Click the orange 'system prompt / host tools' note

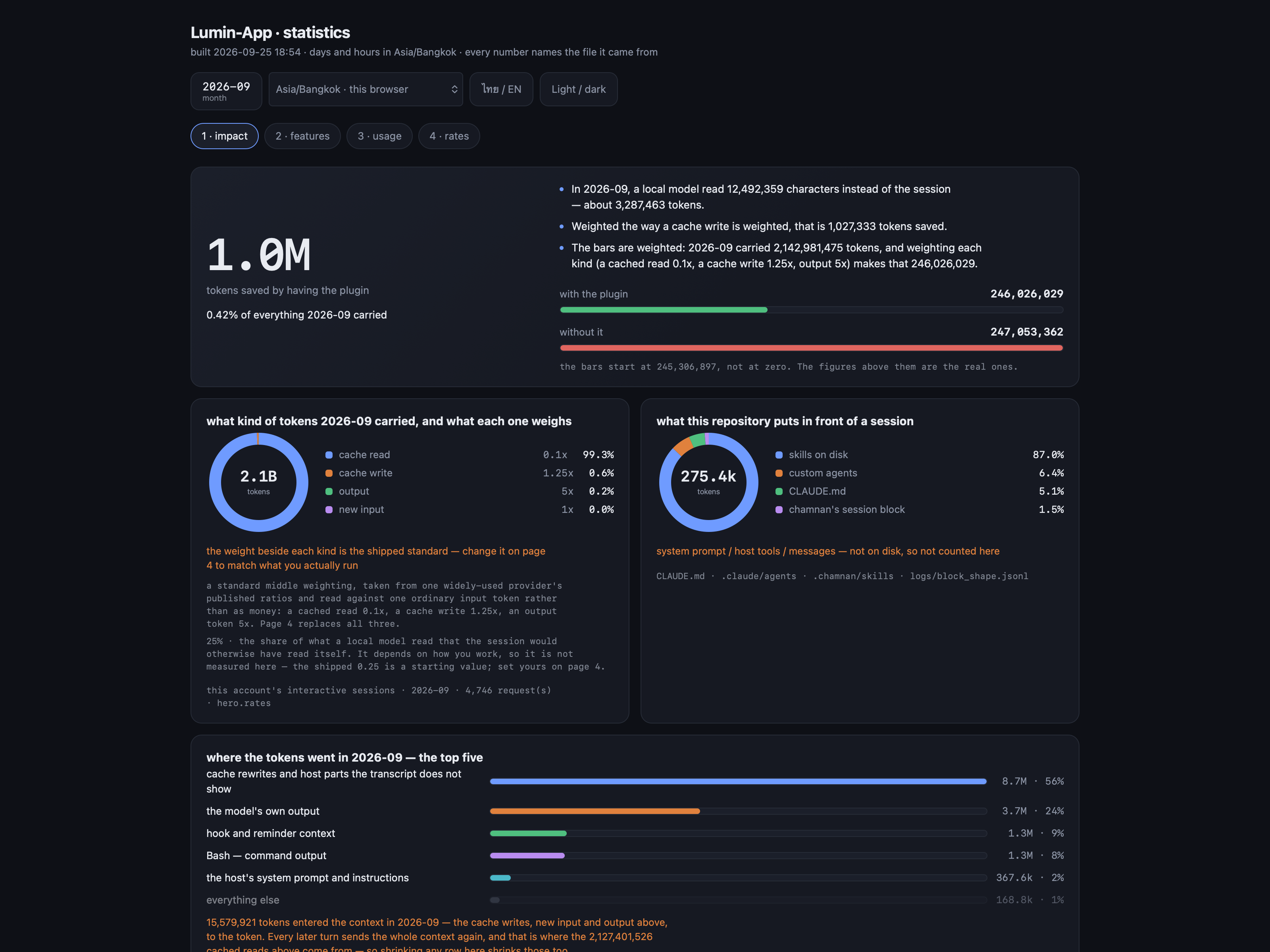(828, 551)
